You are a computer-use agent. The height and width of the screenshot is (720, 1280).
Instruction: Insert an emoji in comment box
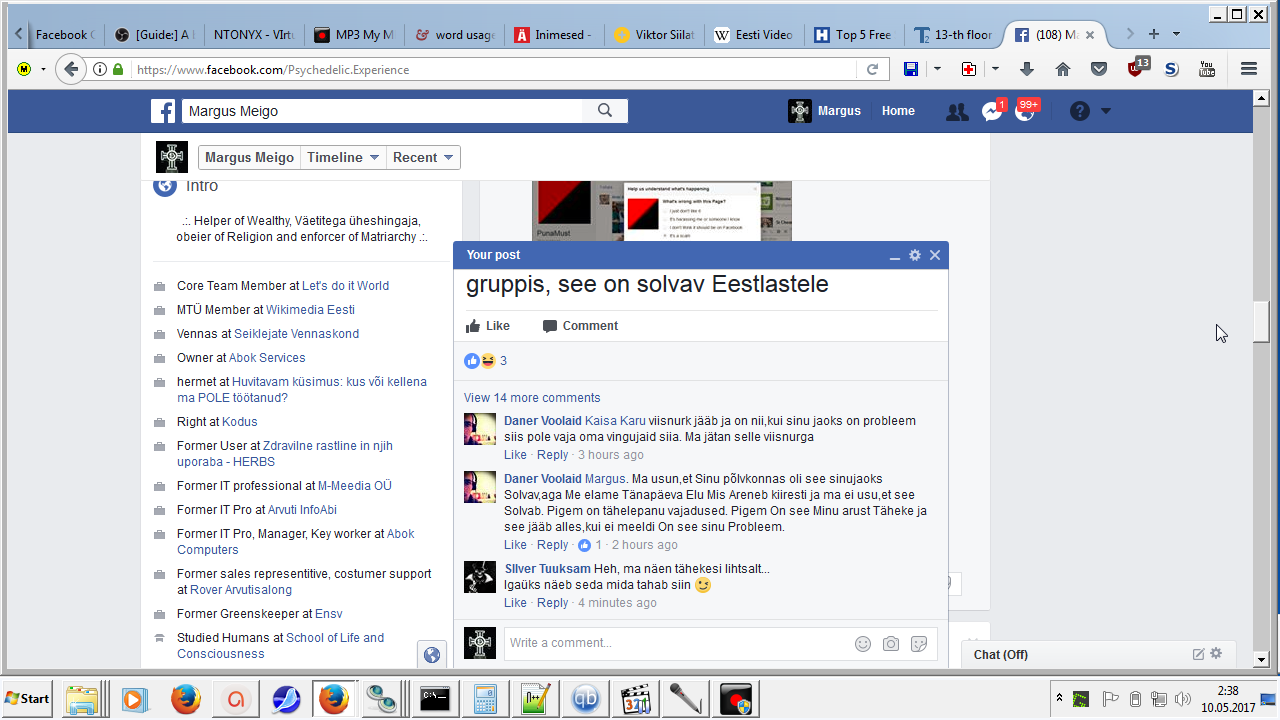point(863,644)
